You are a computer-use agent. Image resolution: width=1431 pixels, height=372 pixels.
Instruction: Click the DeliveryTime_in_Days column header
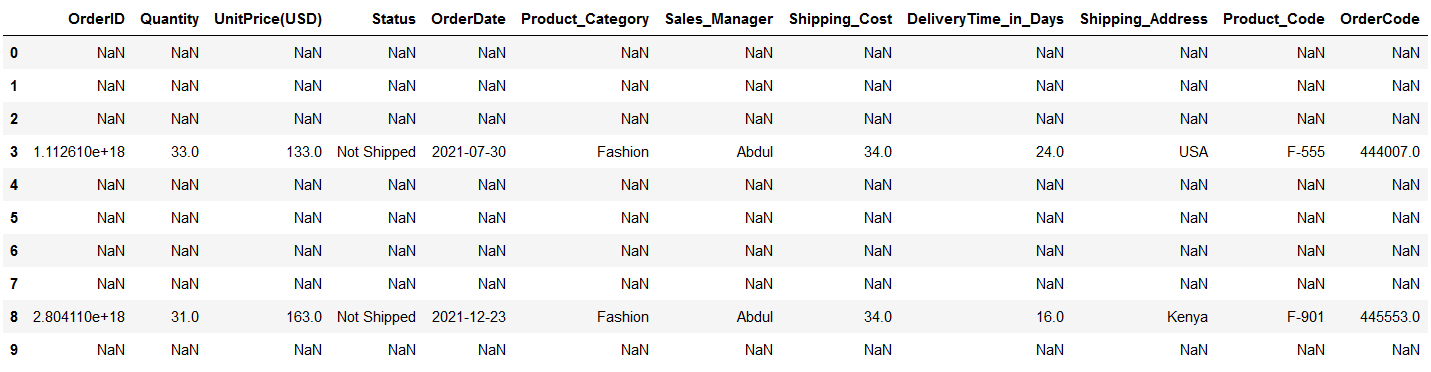click(985, 19)
